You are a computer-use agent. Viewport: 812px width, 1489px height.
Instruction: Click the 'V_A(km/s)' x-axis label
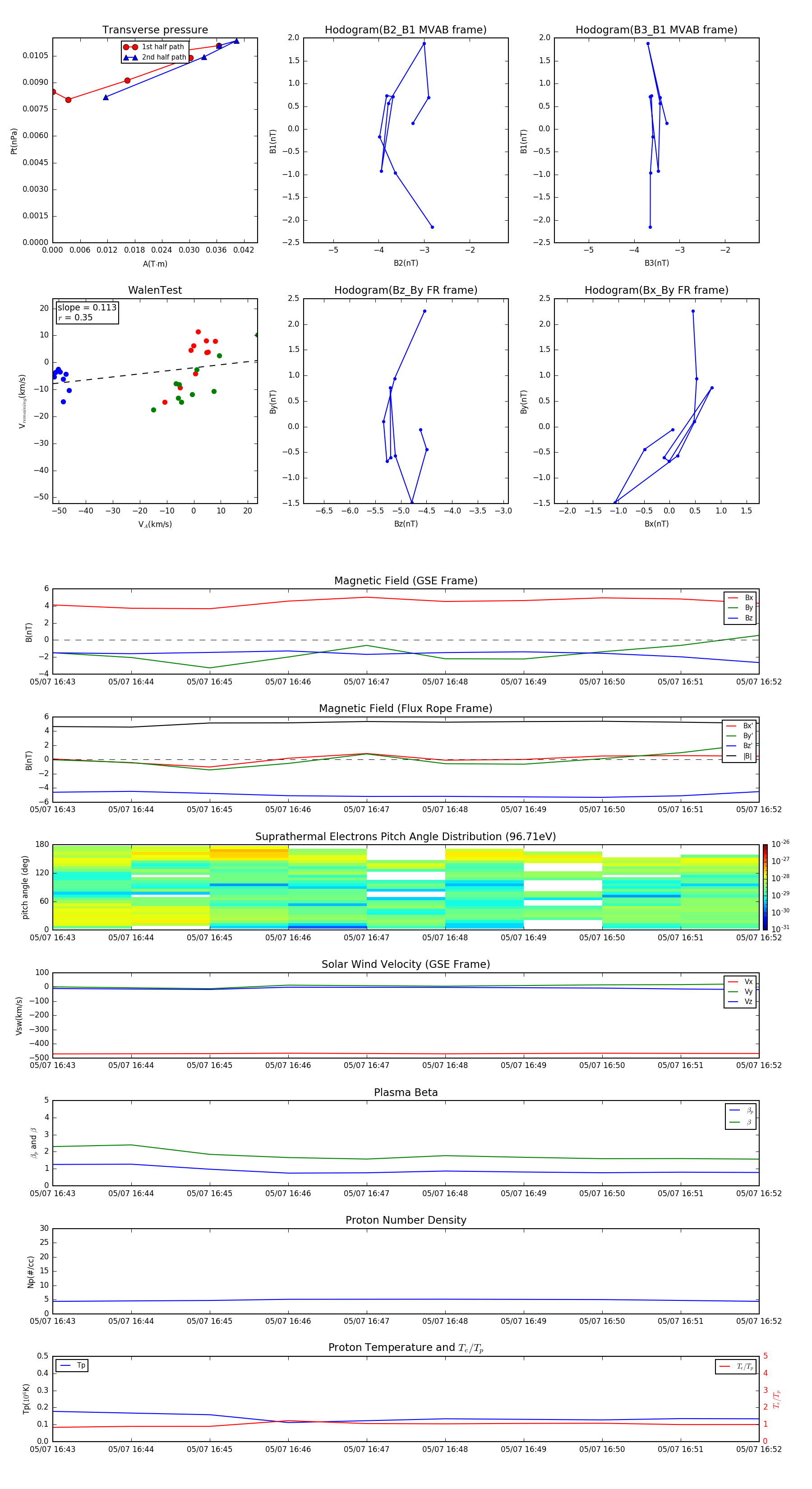155,524
